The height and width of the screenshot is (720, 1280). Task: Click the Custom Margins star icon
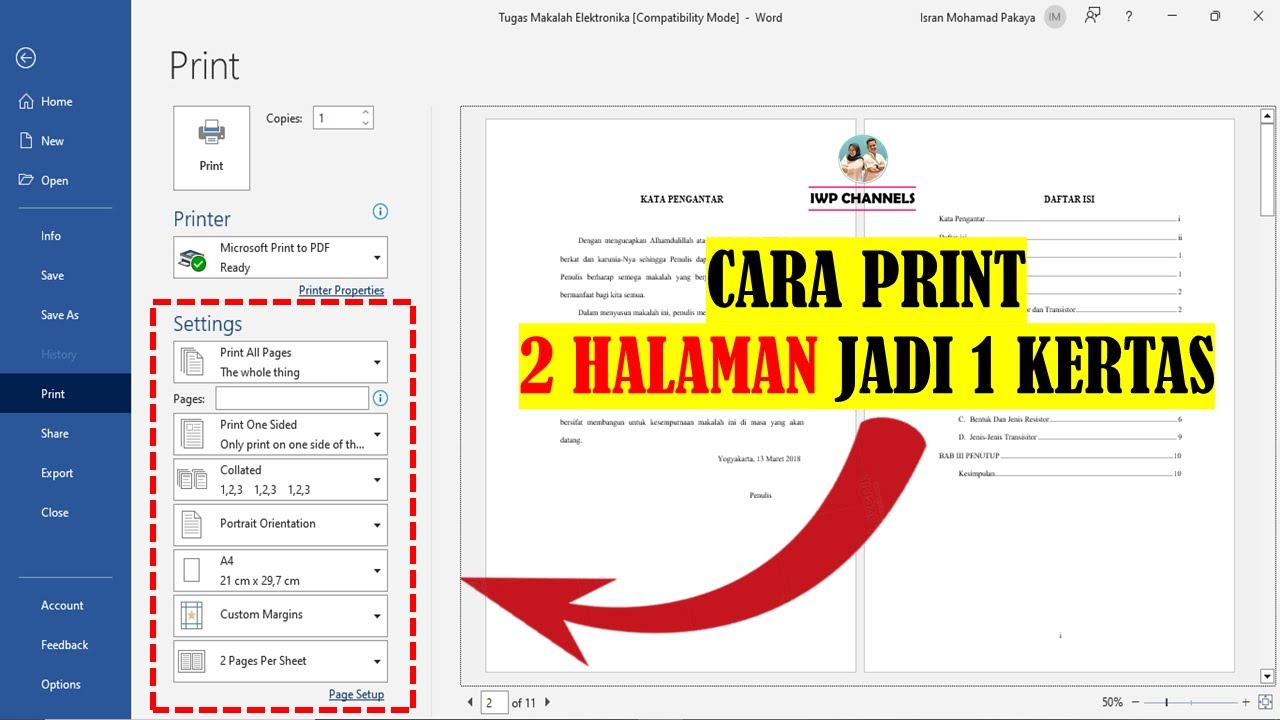coord(191,615)
